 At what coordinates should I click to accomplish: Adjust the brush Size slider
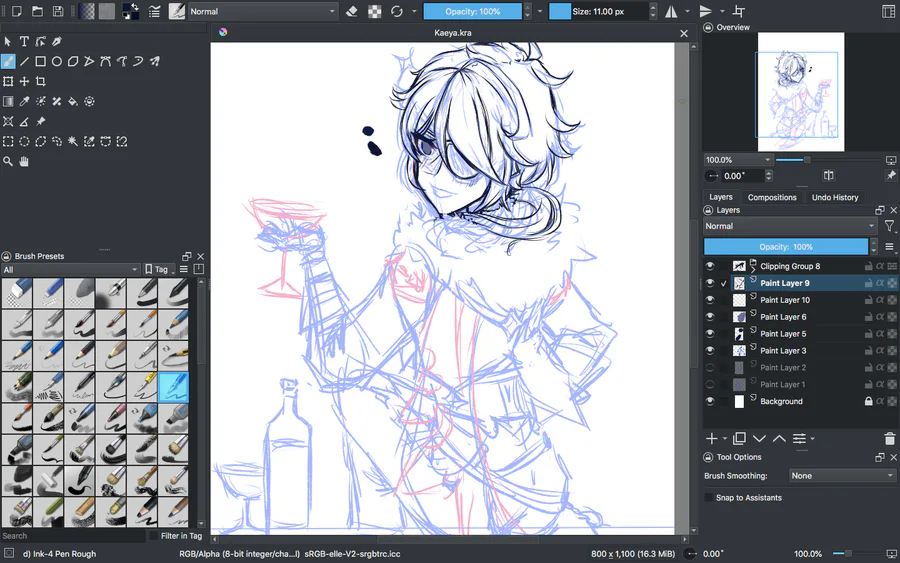pyautogui.click(x=599, y=11)
